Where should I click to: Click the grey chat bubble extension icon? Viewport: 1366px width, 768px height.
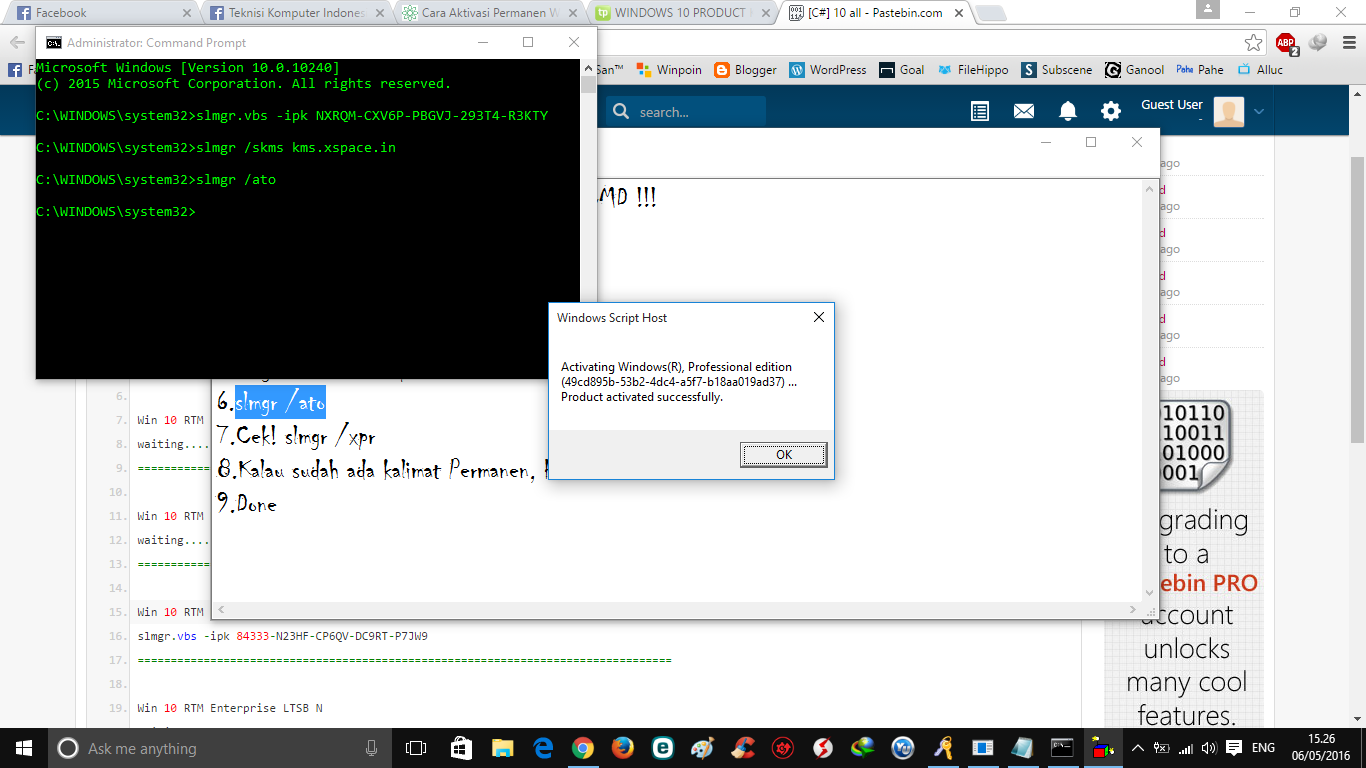click(1318, 42)
